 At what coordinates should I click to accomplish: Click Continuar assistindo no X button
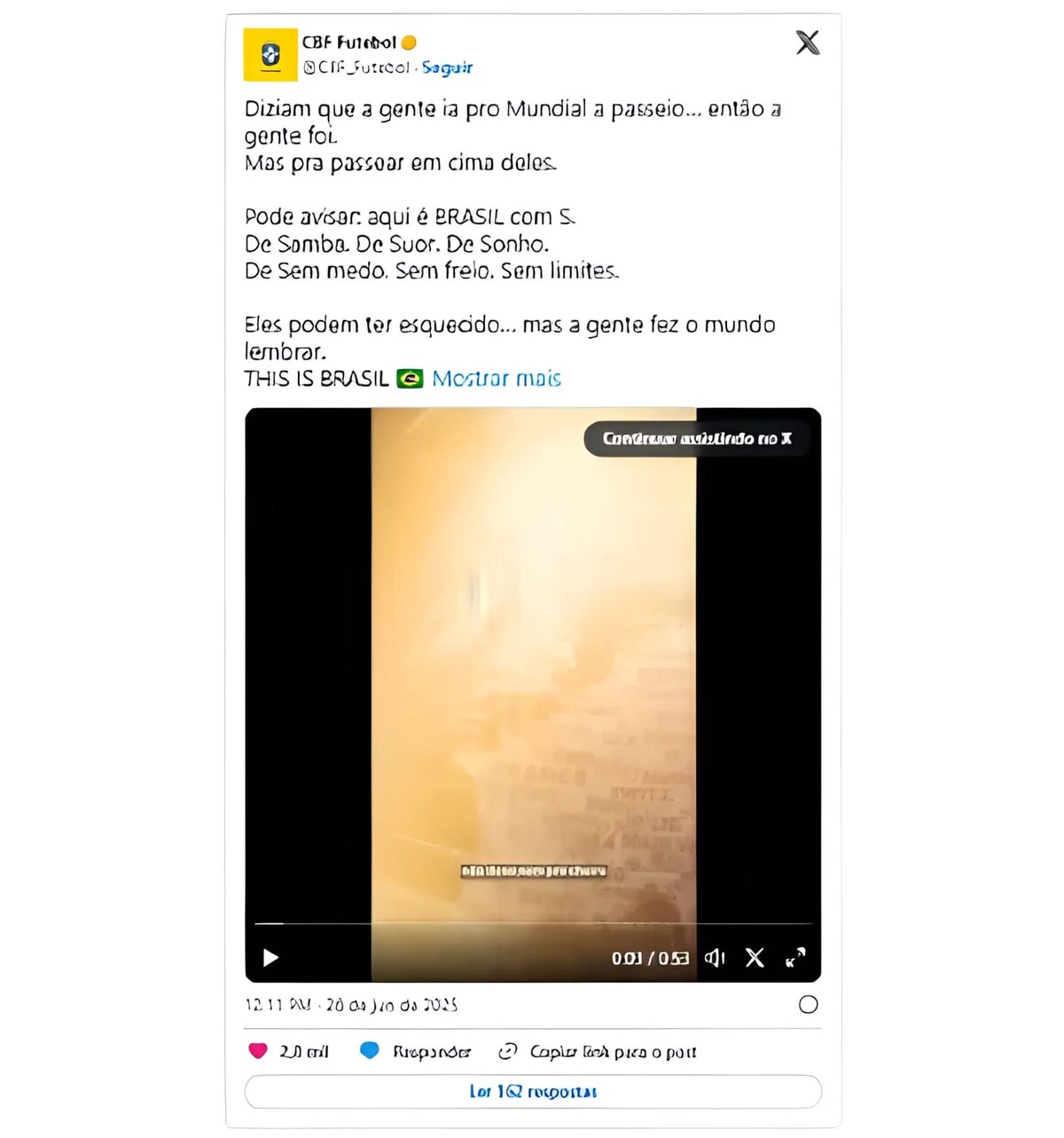(697, 438)
